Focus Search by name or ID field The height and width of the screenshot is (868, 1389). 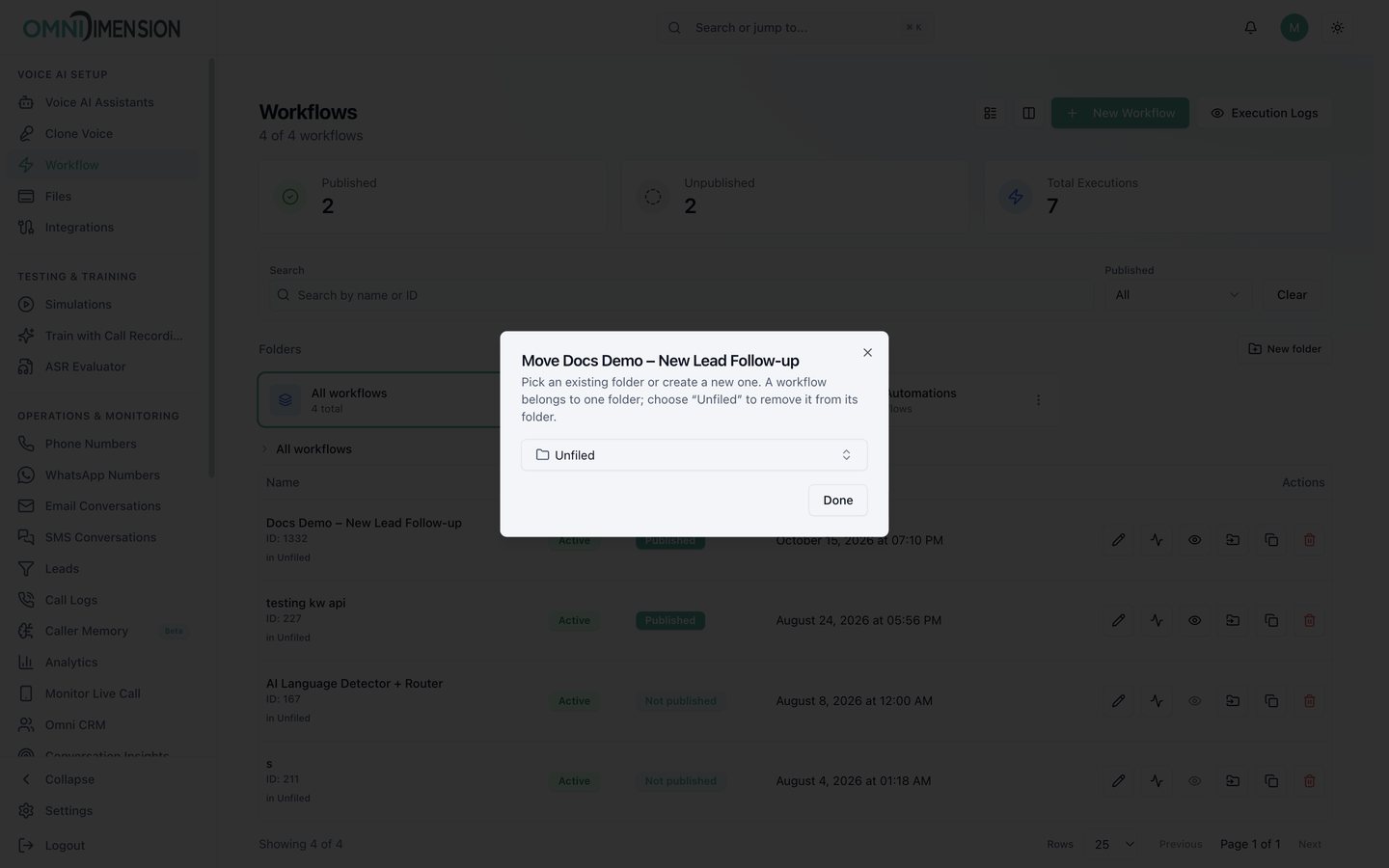[x=680, y=295]
